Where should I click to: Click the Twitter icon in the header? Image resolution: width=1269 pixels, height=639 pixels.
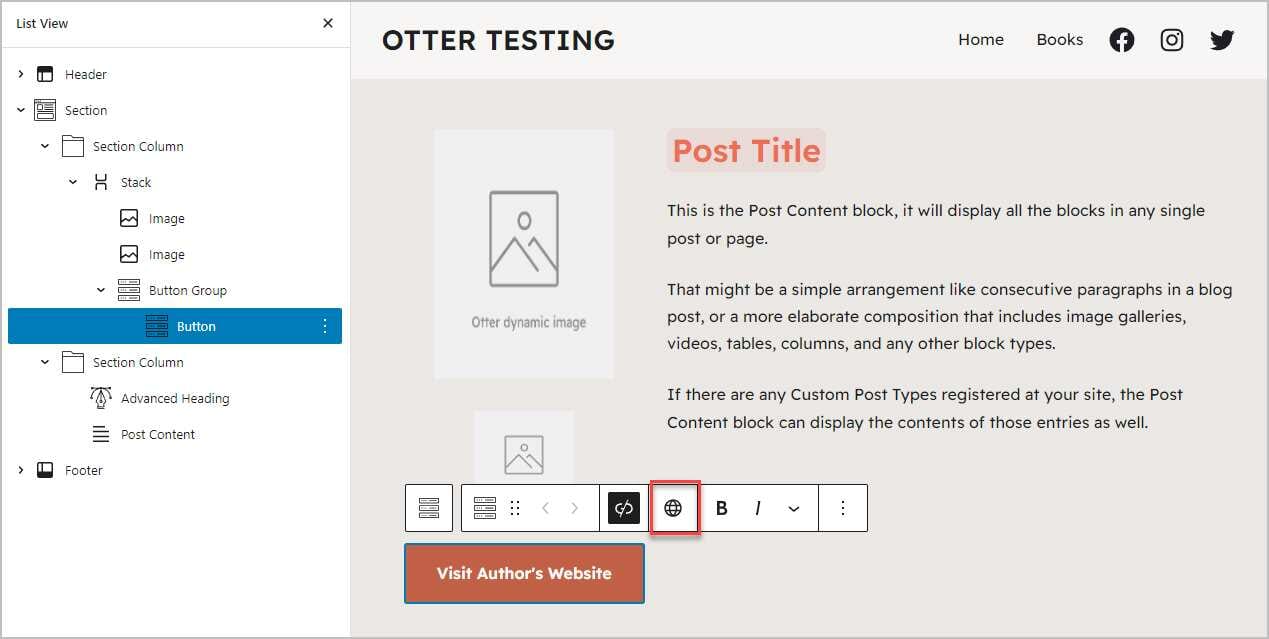point(1221,40)
